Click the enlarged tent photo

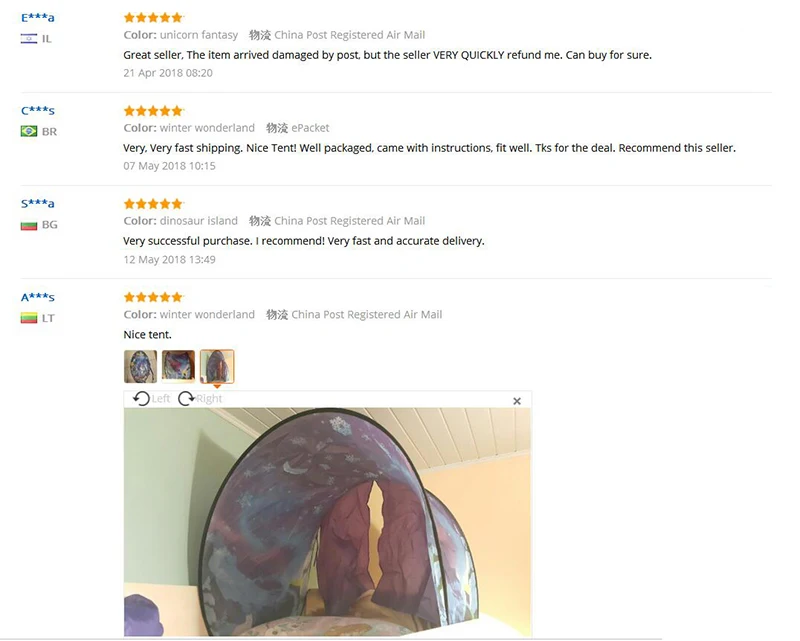(x=327, y=522)
